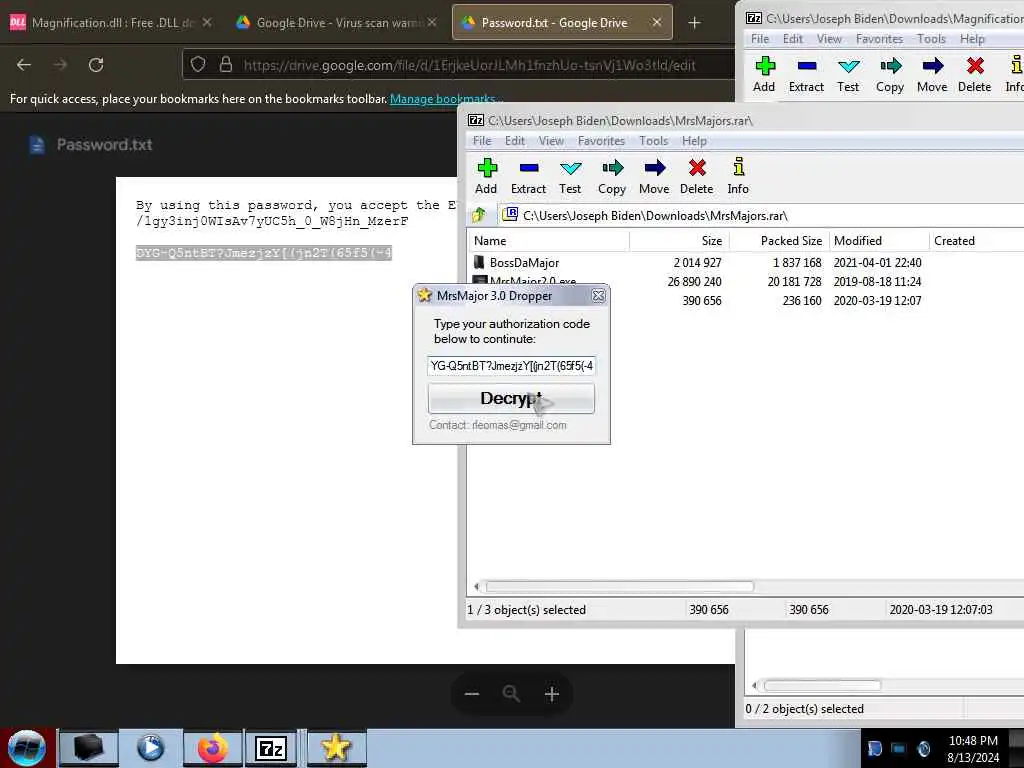
Task: Click Delete in the Magnification 7-Zip window
Action: click(x=974, y=74)
